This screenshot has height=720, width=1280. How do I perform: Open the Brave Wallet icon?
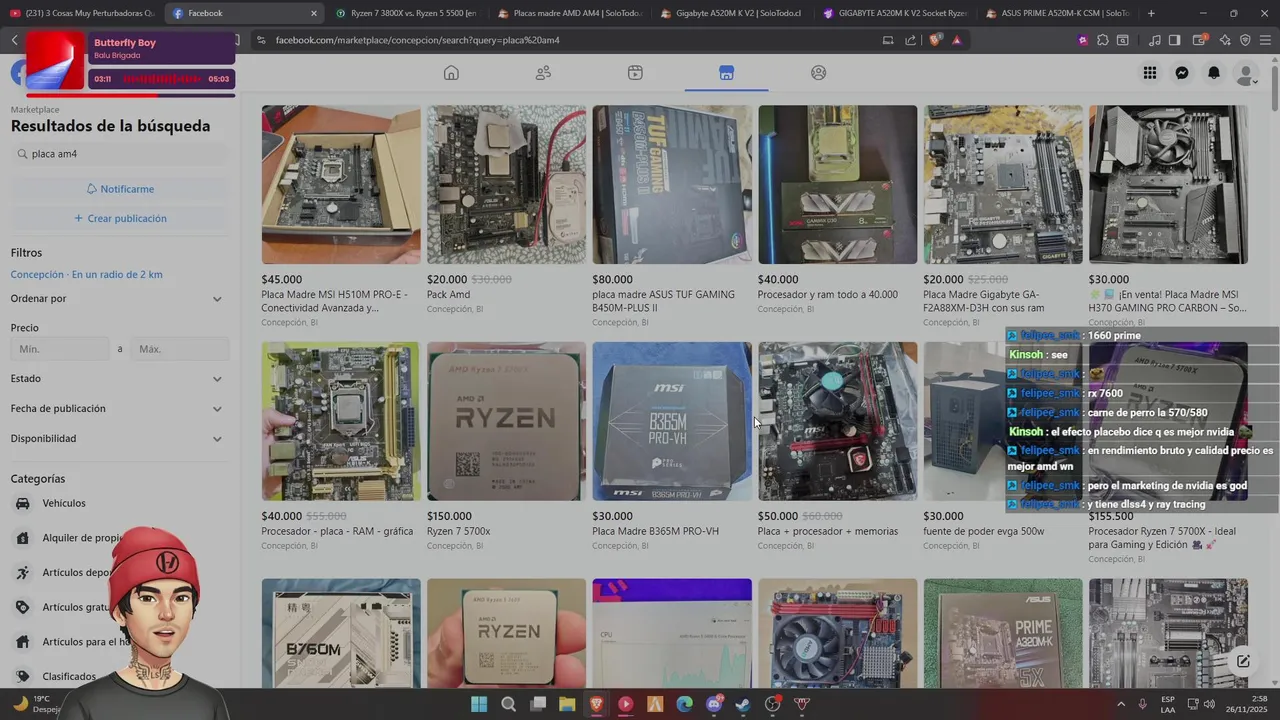[x=1198, y=40]
